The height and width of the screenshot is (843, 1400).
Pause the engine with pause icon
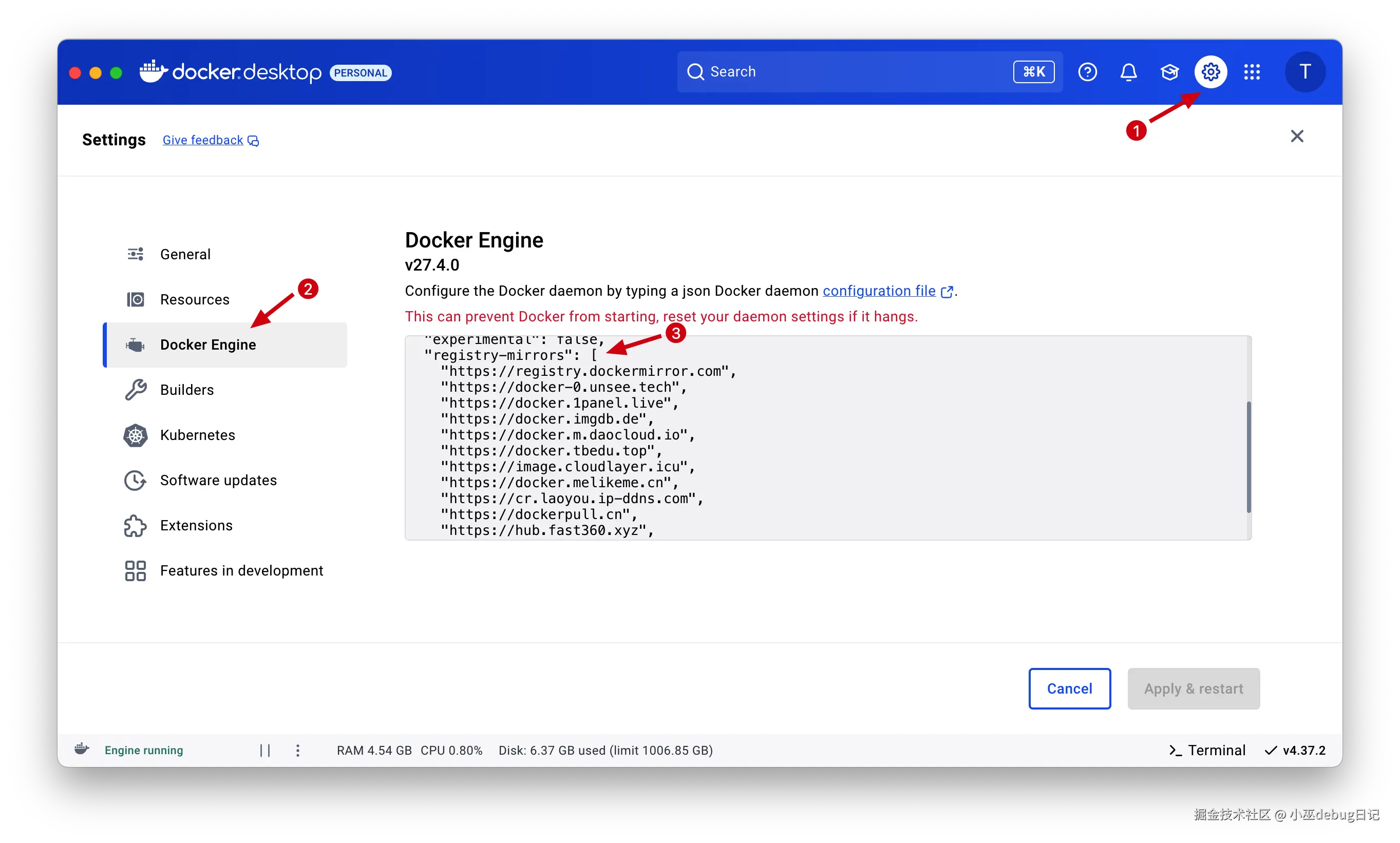265,751
